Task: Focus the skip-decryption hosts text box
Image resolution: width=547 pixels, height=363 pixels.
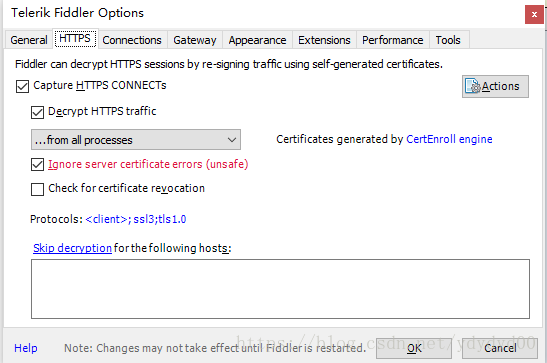Action: pyautogui.click(x=280, y=289)
